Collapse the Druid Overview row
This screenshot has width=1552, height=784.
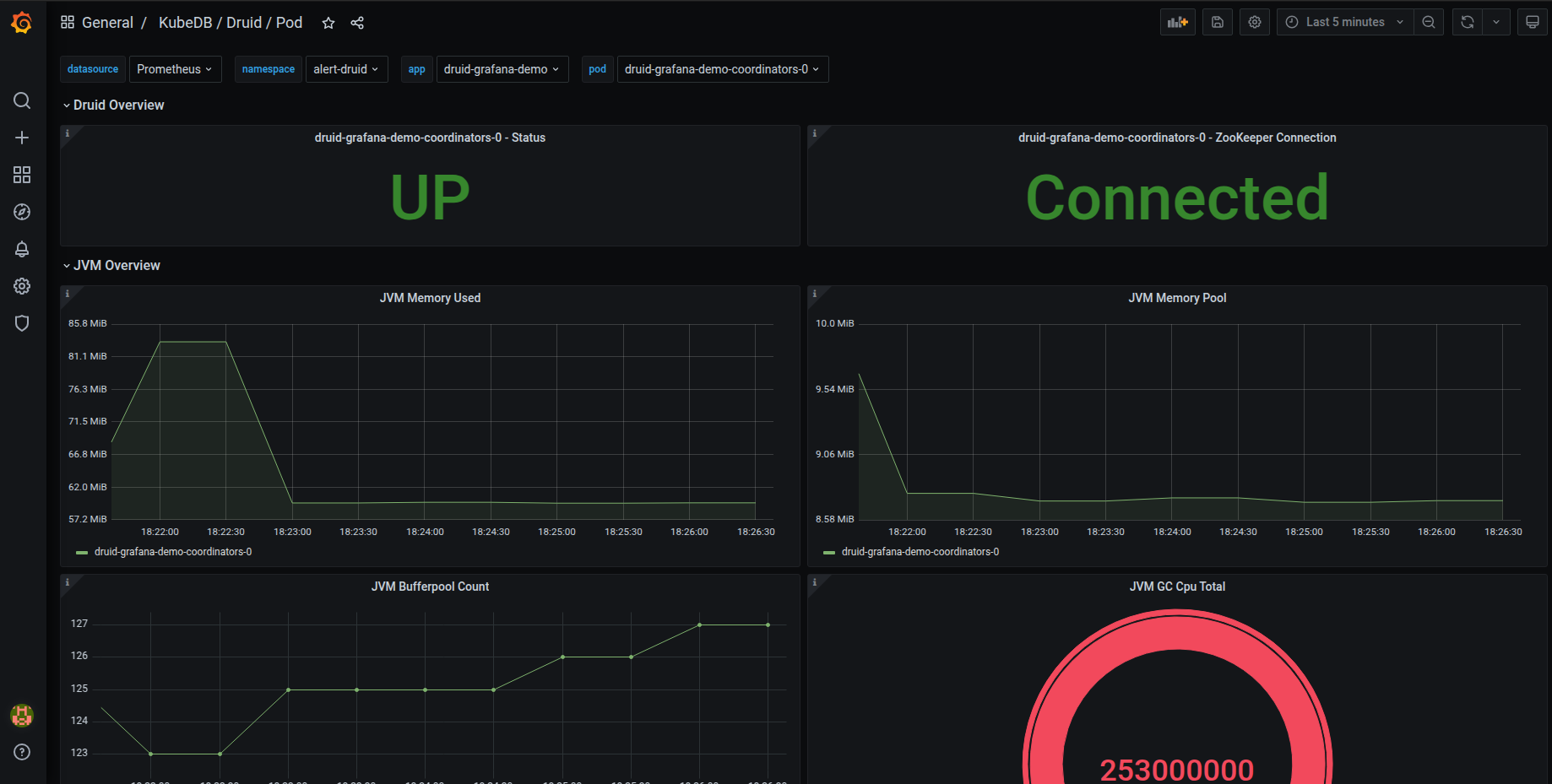pos(114,105)
